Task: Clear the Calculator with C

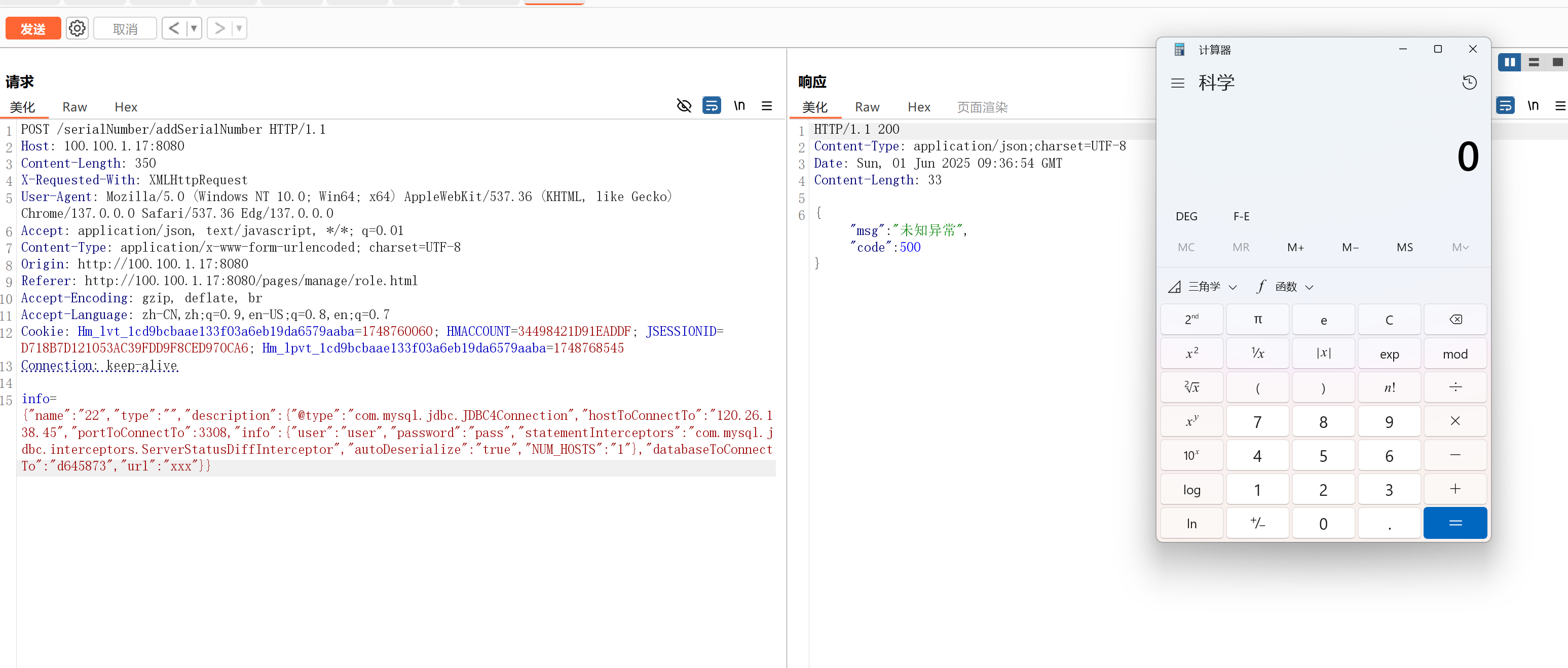Action: pos(1389,320)
